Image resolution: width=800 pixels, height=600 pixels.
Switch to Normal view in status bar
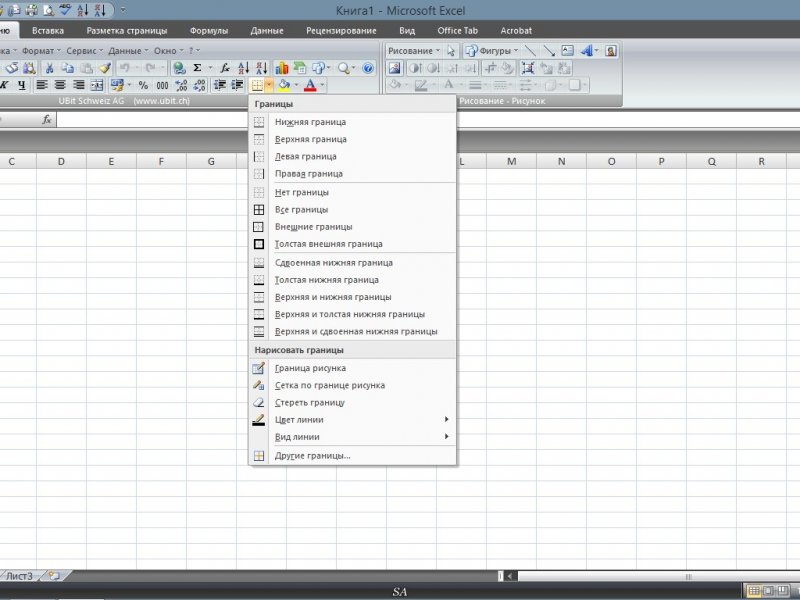click(754, 591)
